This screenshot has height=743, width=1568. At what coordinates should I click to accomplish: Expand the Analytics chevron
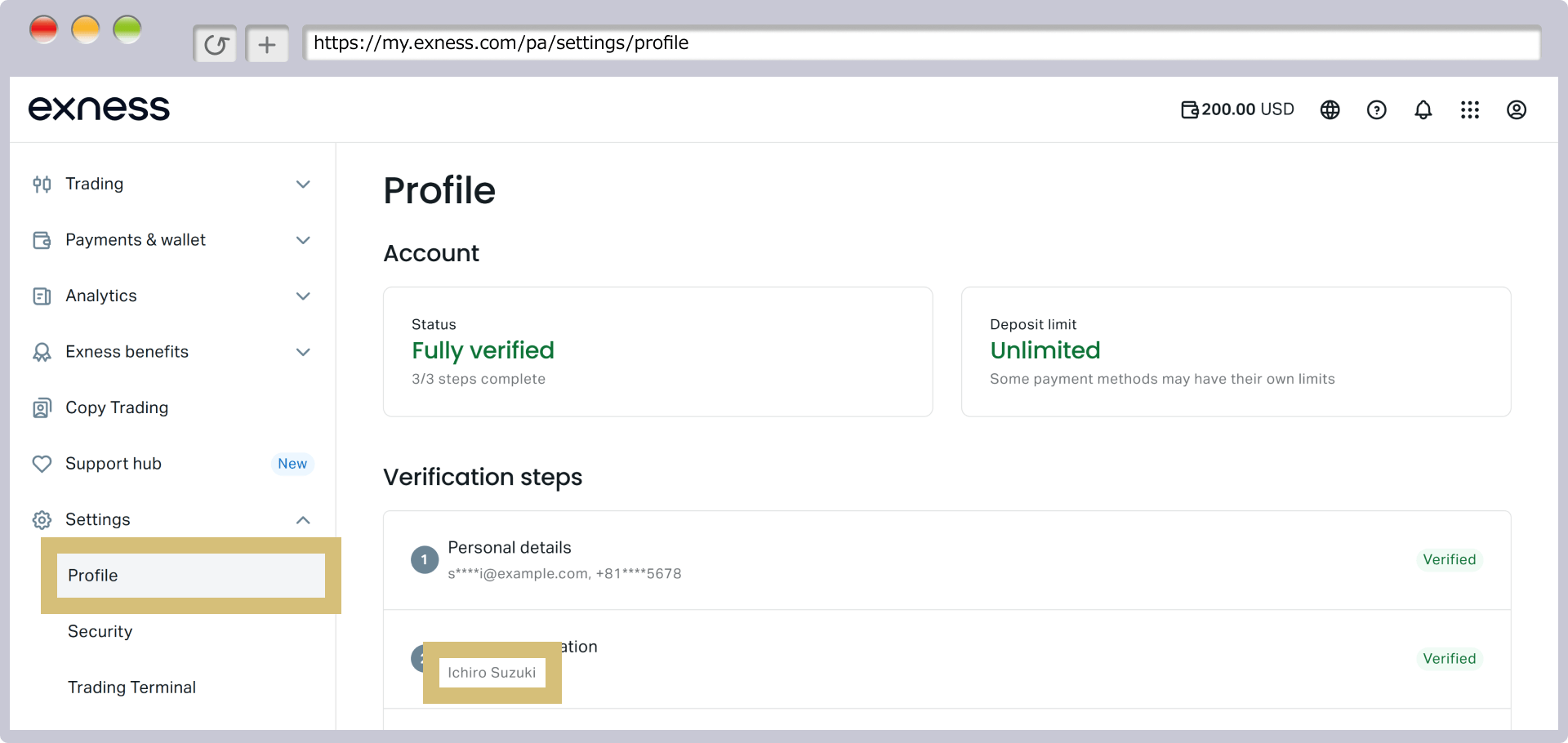pos(303,296)
